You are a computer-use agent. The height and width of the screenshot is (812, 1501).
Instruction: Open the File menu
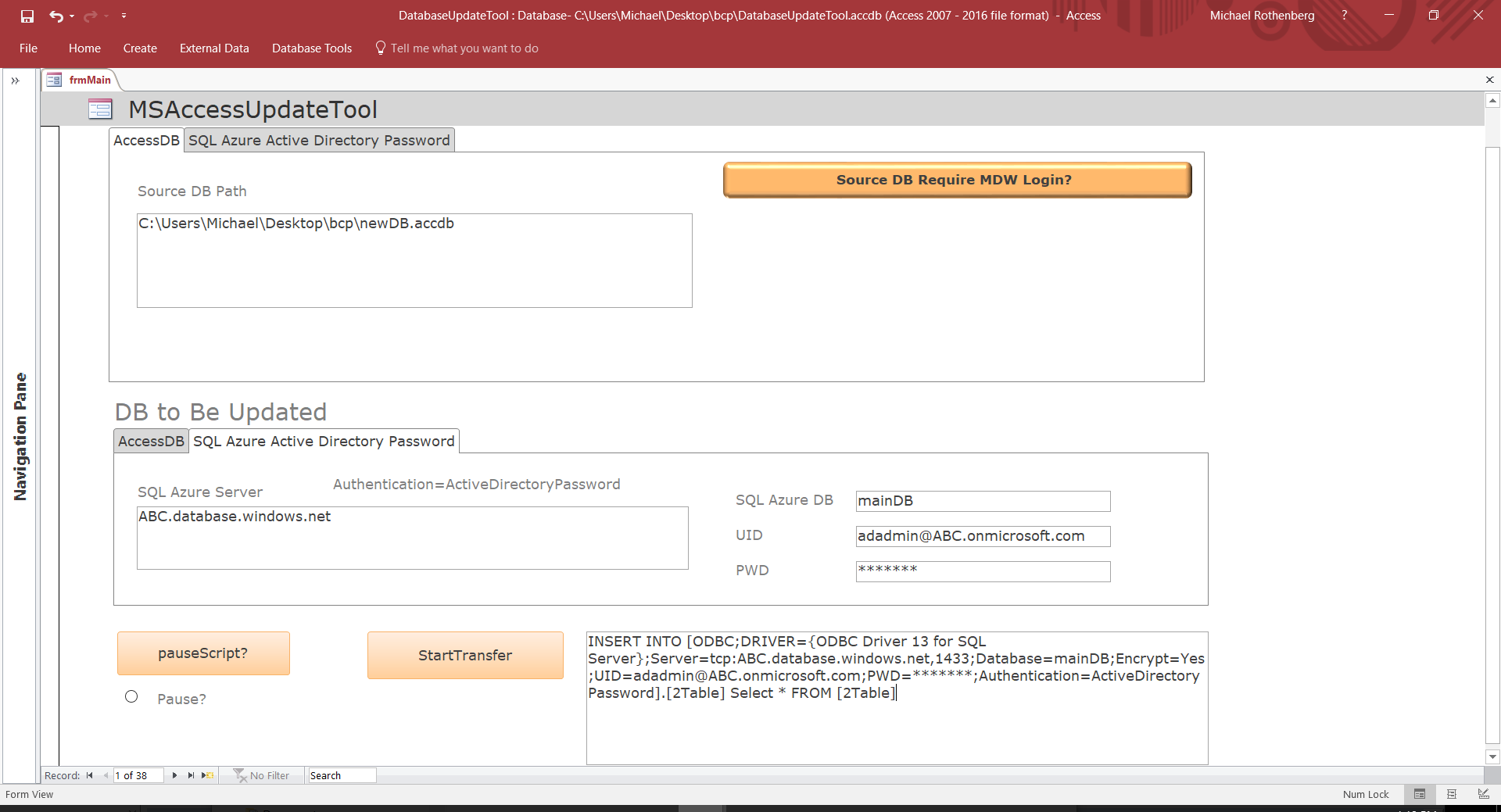pos(28,48)
